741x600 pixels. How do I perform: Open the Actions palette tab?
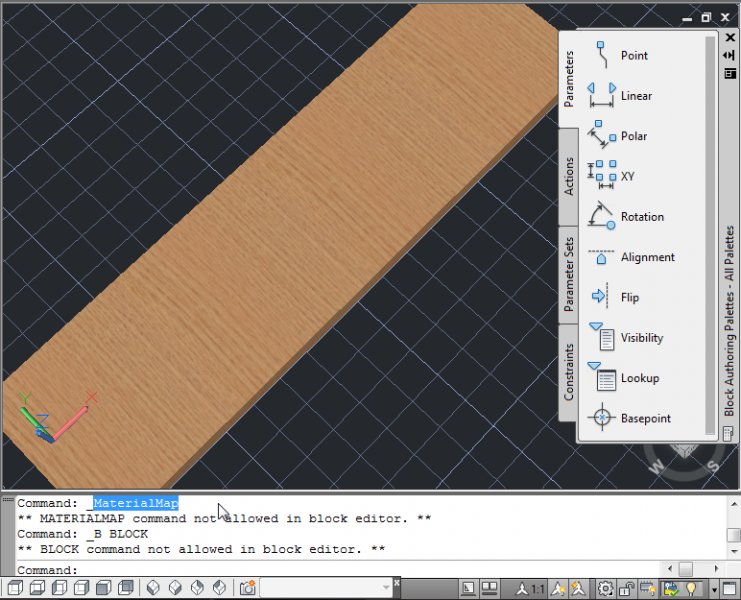(x=569, y=176)
